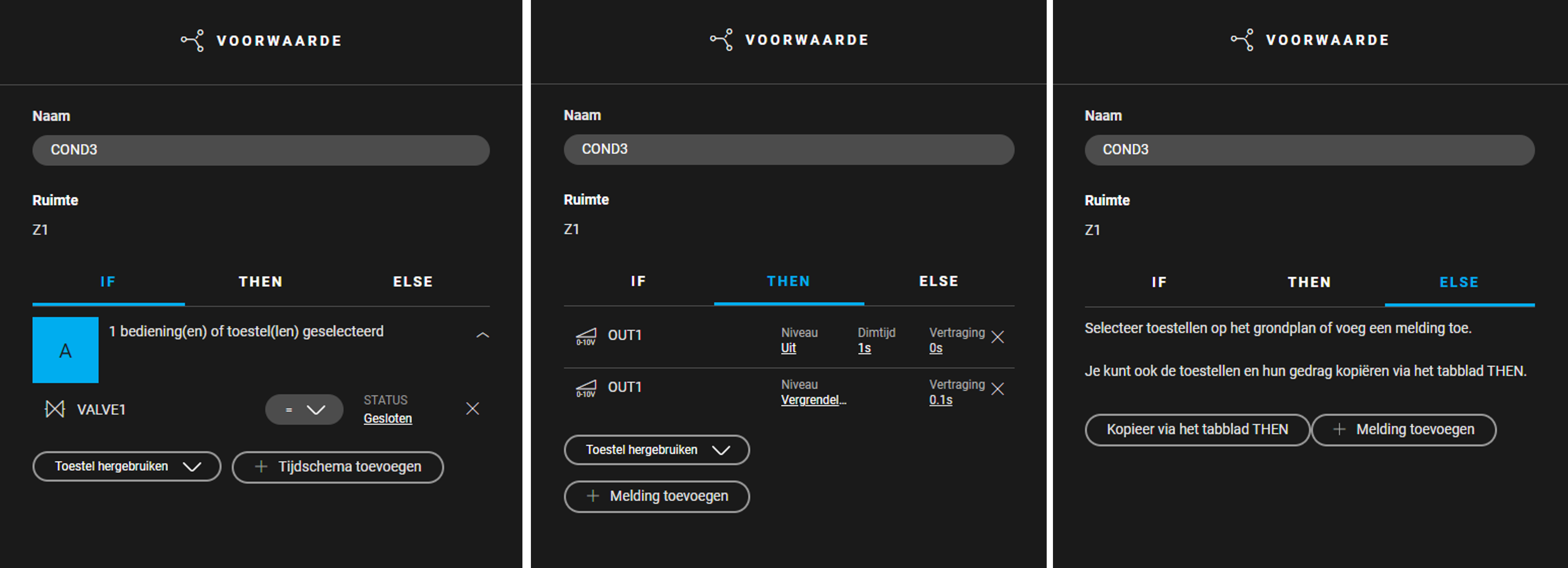Image resolution: width=1568 pixels, height=568 pixels.
Task: Select IF tab in middle panel
Action: [x=639, y=281]
